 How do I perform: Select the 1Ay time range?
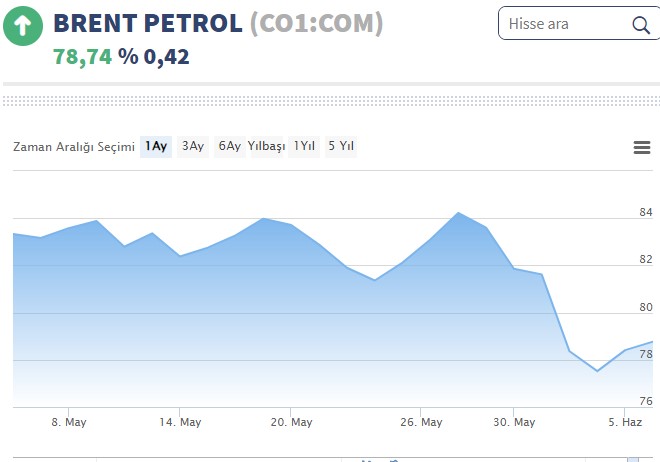[156, 147]
